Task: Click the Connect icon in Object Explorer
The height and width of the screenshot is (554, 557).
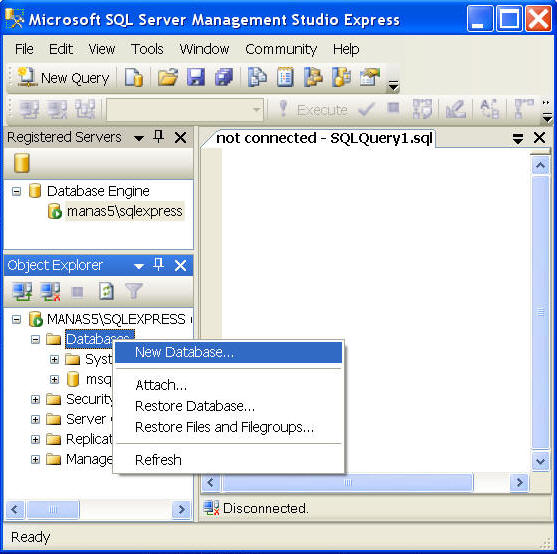Action: pos(22,292)
